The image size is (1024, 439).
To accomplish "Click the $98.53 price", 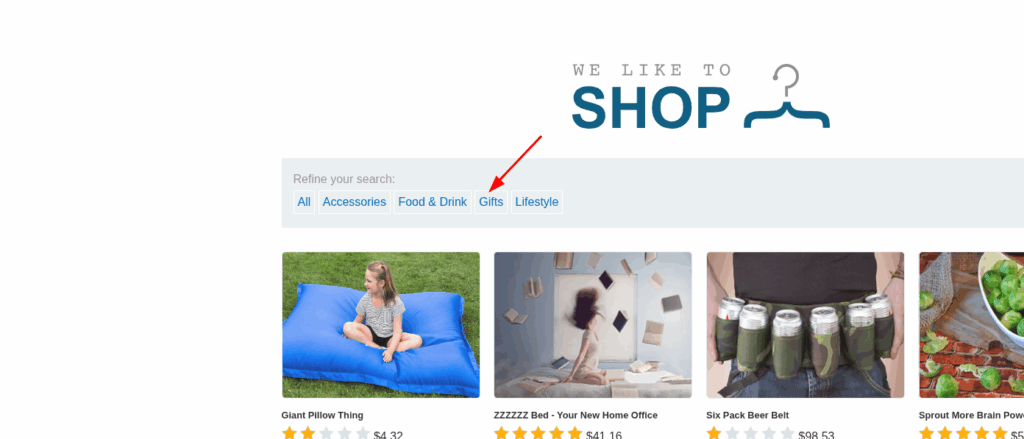I will pyautogui.click(x=816, y=434).
